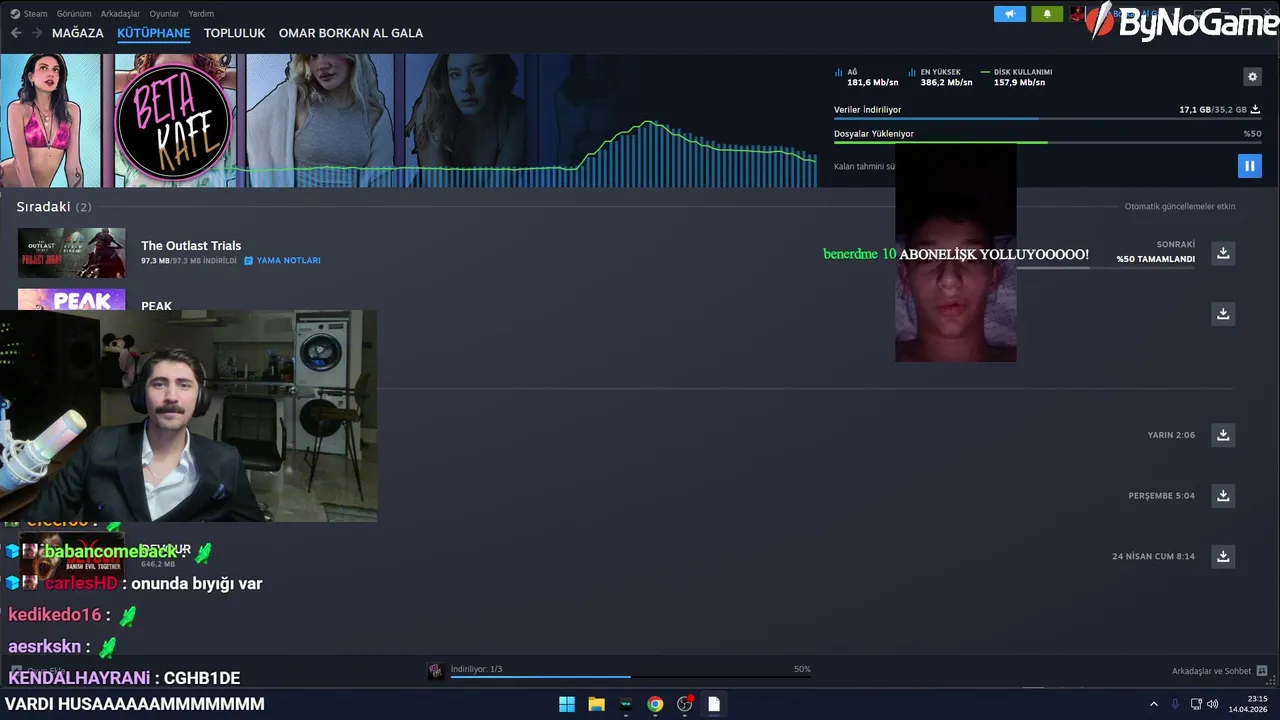The width and height of the screenshot is (1280, 720).
Task: Click the microphone icon in system tray
Action: pos(1175,704)
